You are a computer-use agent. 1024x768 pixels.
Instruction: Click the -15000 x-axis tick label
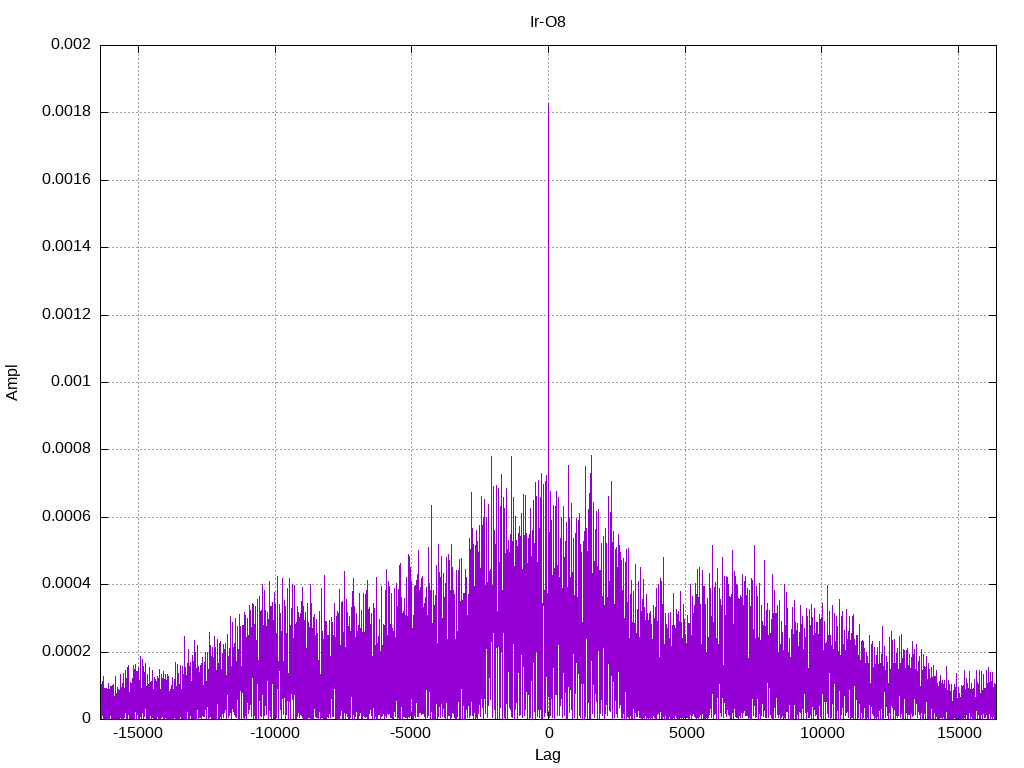[x=138, y=733]
